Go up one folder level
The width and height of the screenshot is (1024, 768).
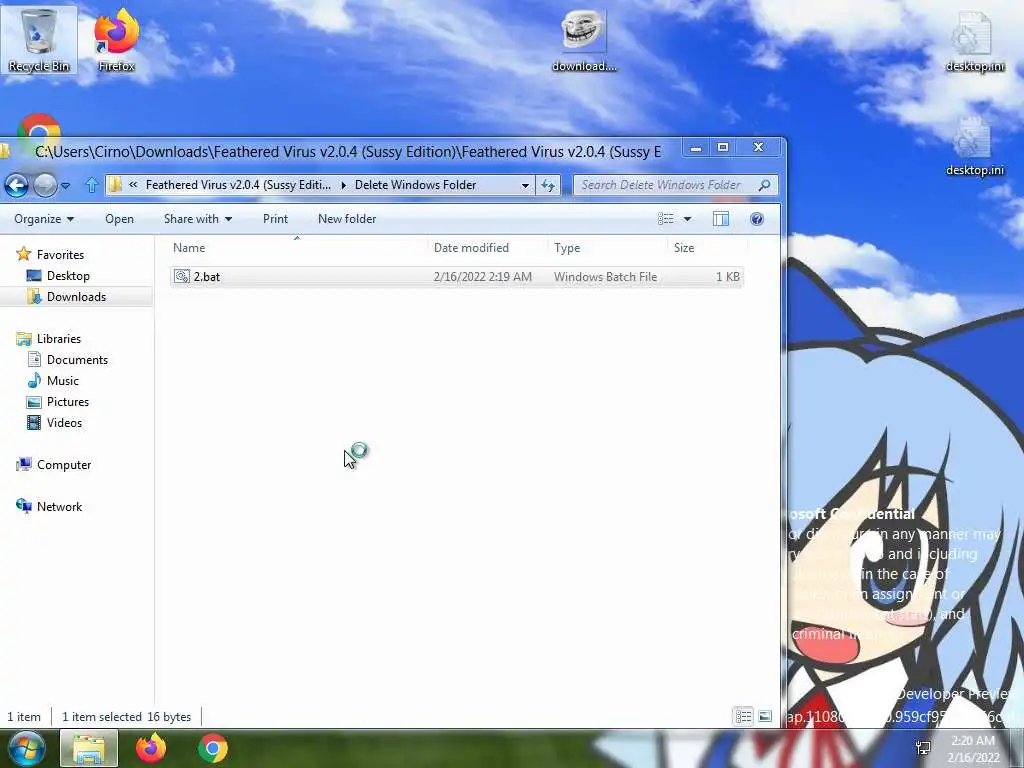91,185
